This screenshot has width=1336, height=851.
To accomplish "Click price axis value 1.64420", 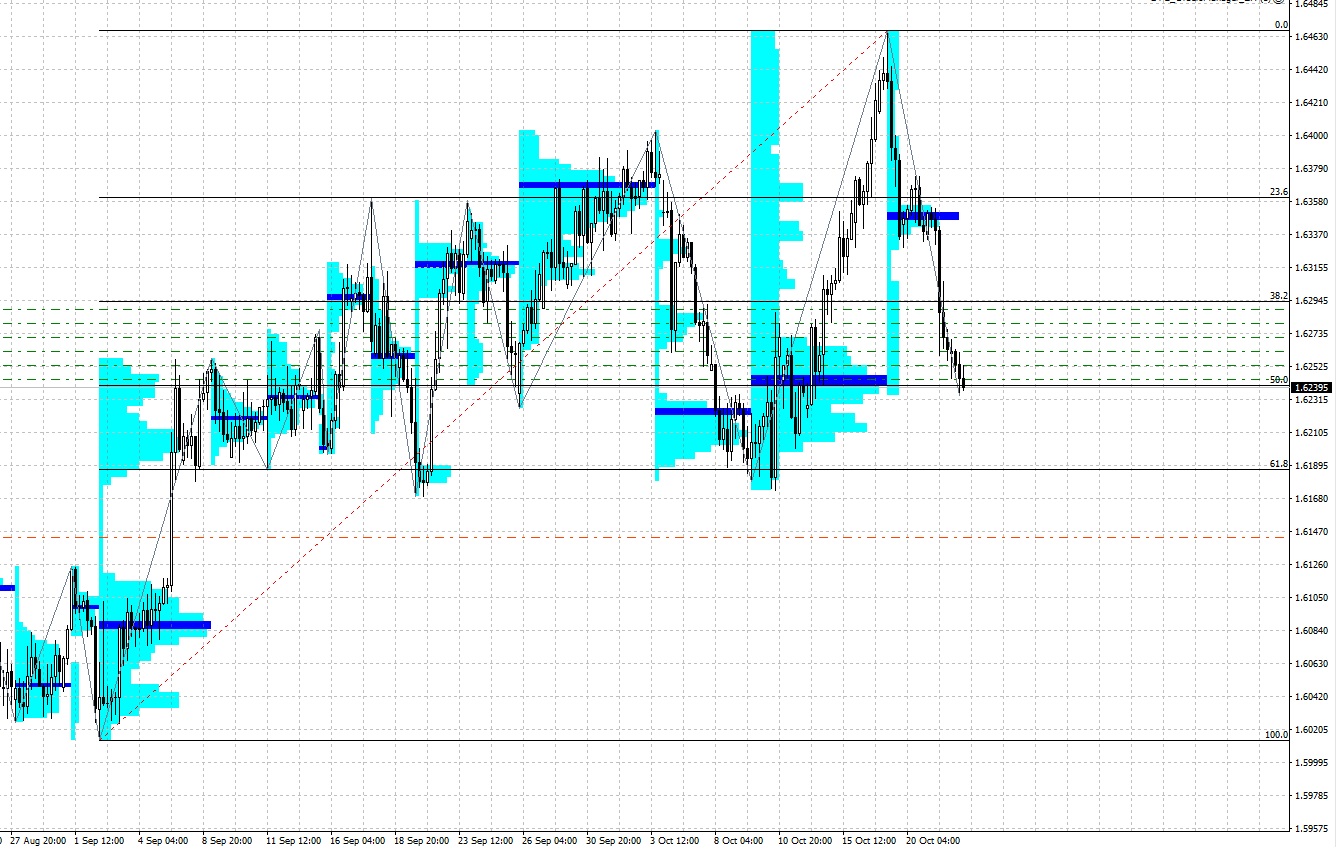I will [1312, 70].
